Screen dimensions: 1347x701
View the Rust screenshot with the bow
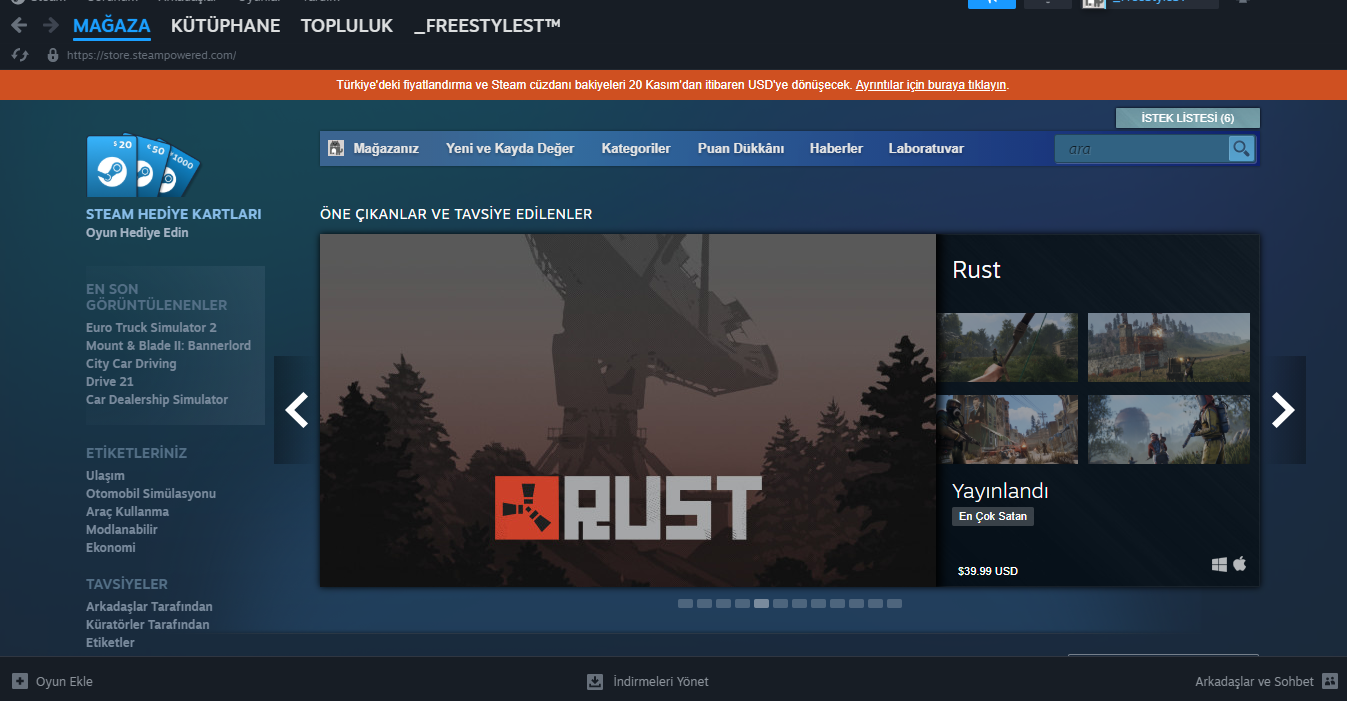tap(1008, 347)
